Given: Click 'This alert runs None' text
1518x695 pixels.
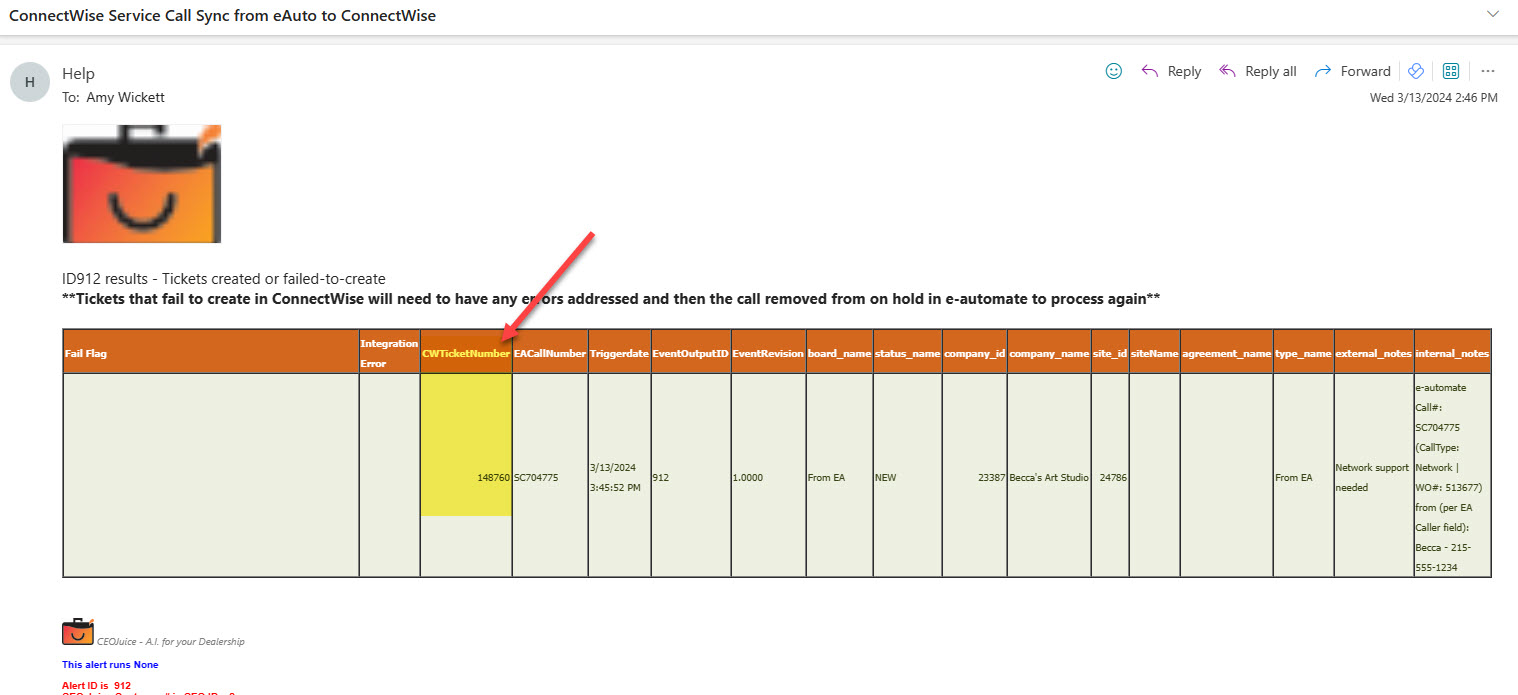Looking at the screenshot, I should pos(110,665).
